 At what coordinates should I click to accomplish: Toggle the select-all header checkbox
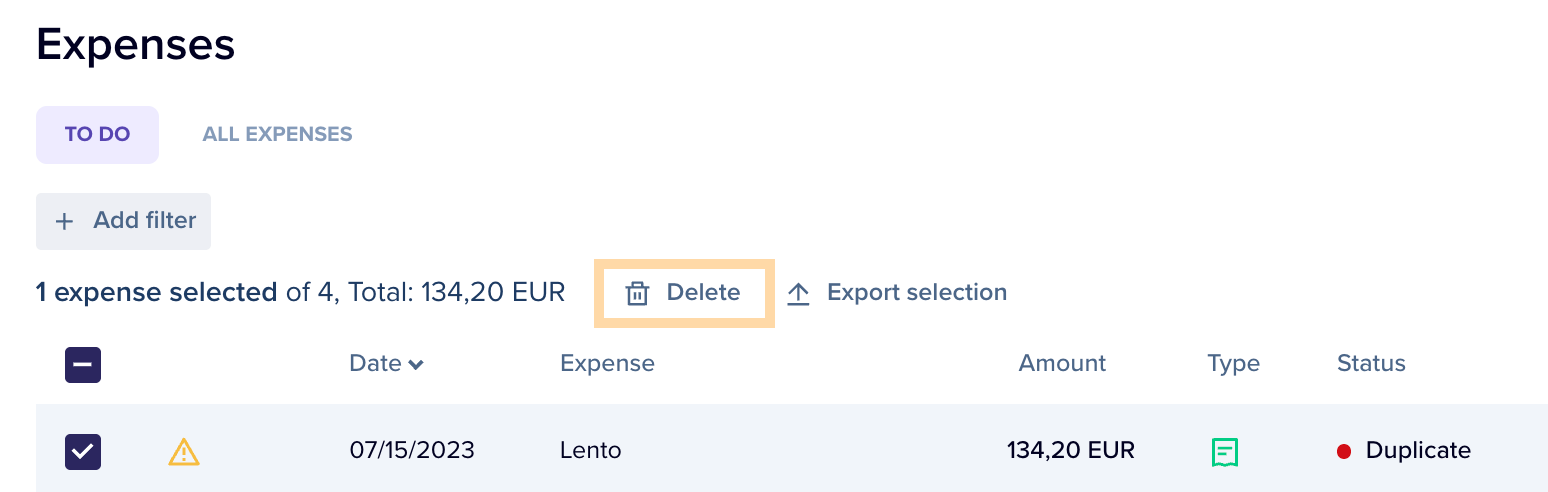click(x=83, y=365)
